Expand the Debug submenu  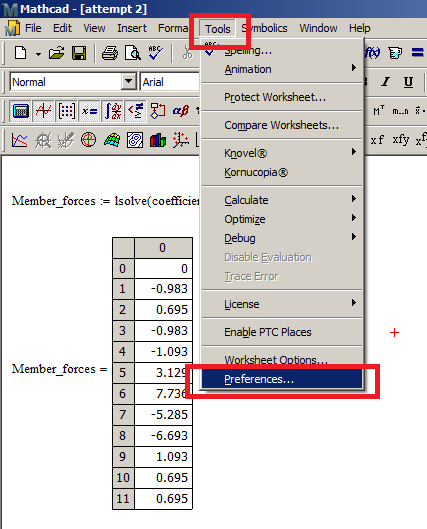pyautogui.click(x=282, y=238)
